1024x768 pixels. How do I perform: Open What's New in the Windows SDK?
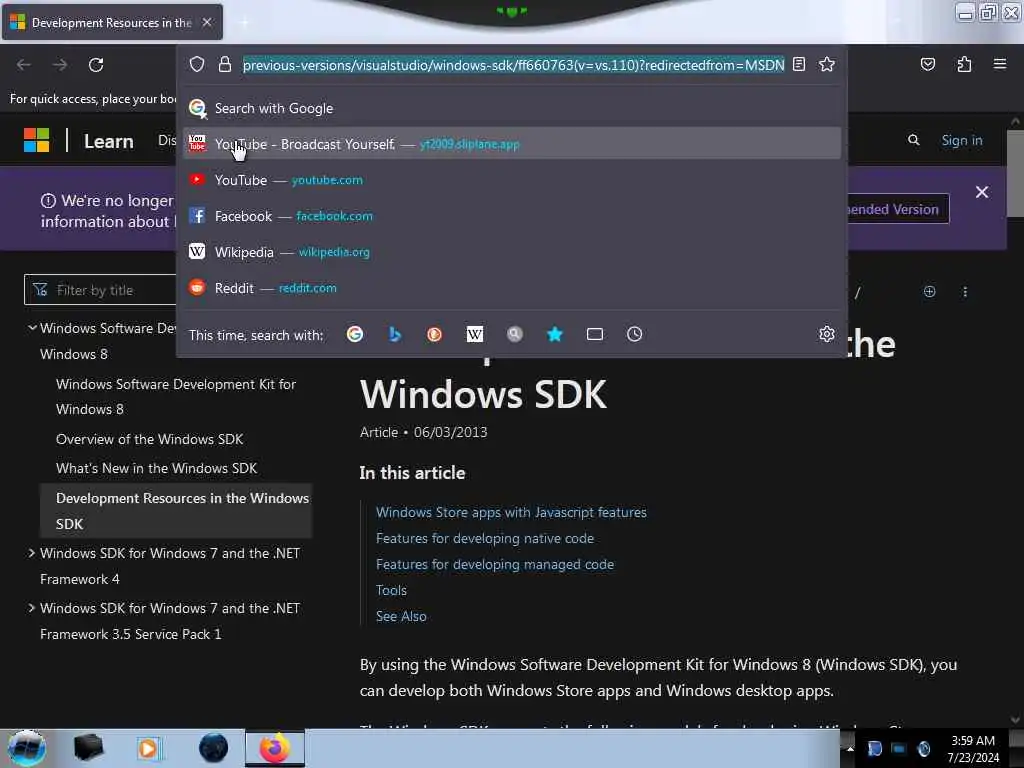pos(156,468)
